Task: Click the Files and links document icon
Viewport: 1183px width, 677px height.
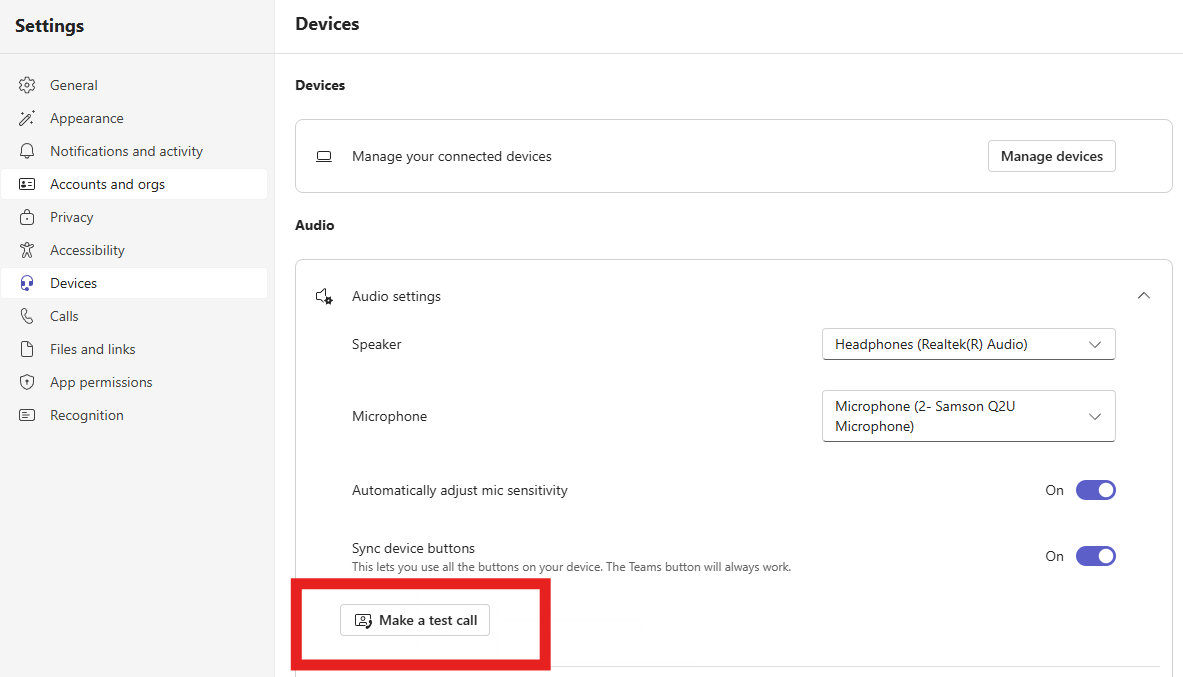Action: 28,349
